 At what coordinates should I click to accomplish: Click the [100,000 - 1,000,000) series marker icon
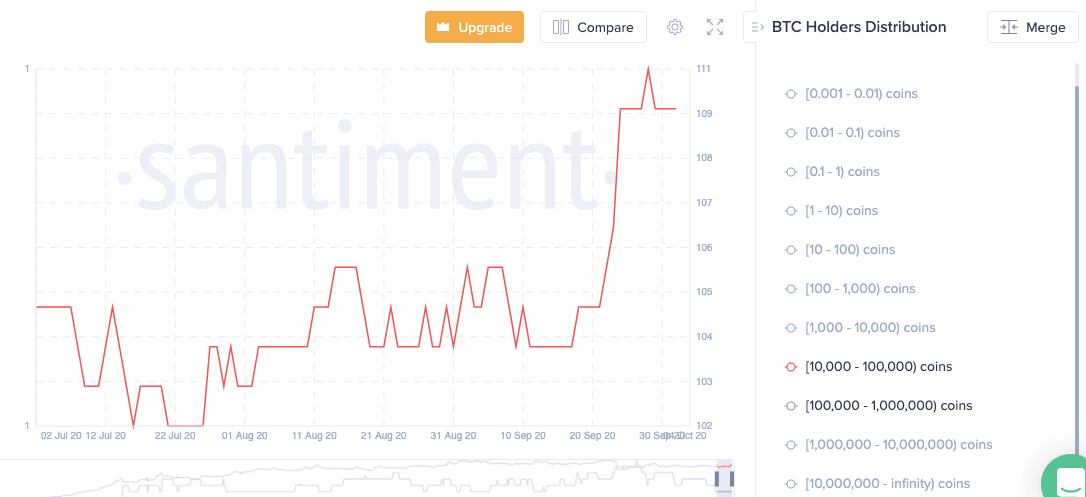791,406
